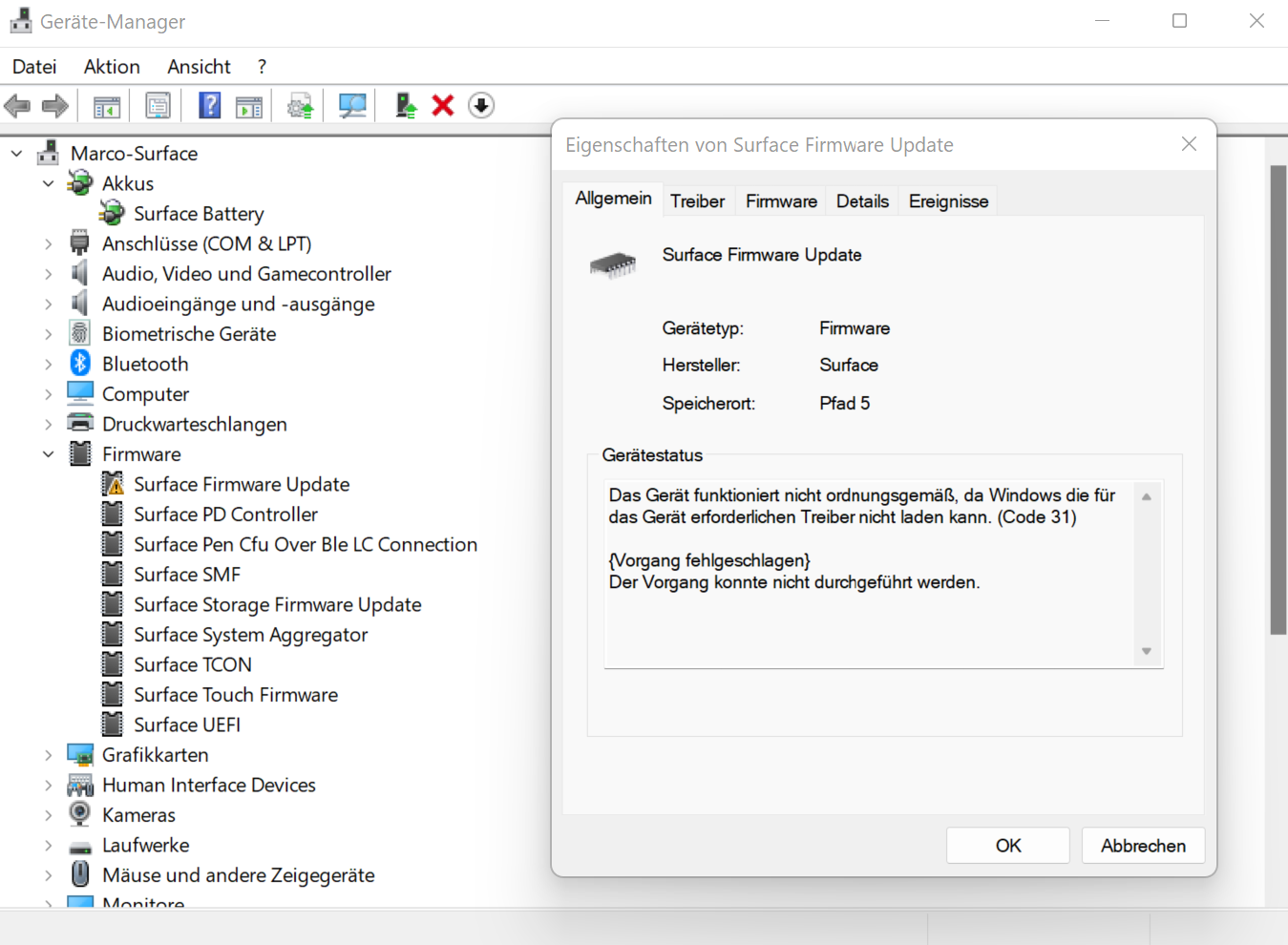Switch to the Firmware tab
Screen dimensions: 1288x945
pyautogui.click(x=781, y=201)
